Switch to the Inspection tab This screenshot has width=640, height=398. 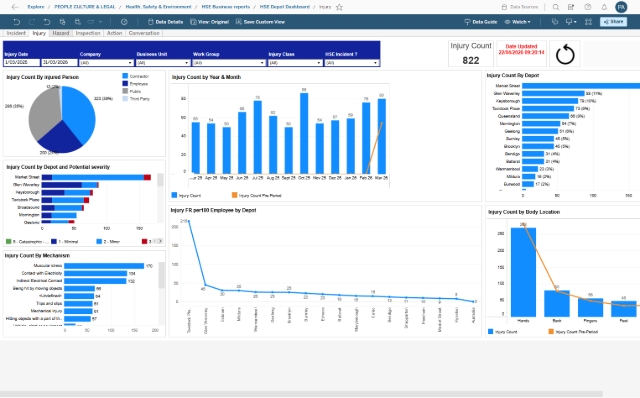88,33
